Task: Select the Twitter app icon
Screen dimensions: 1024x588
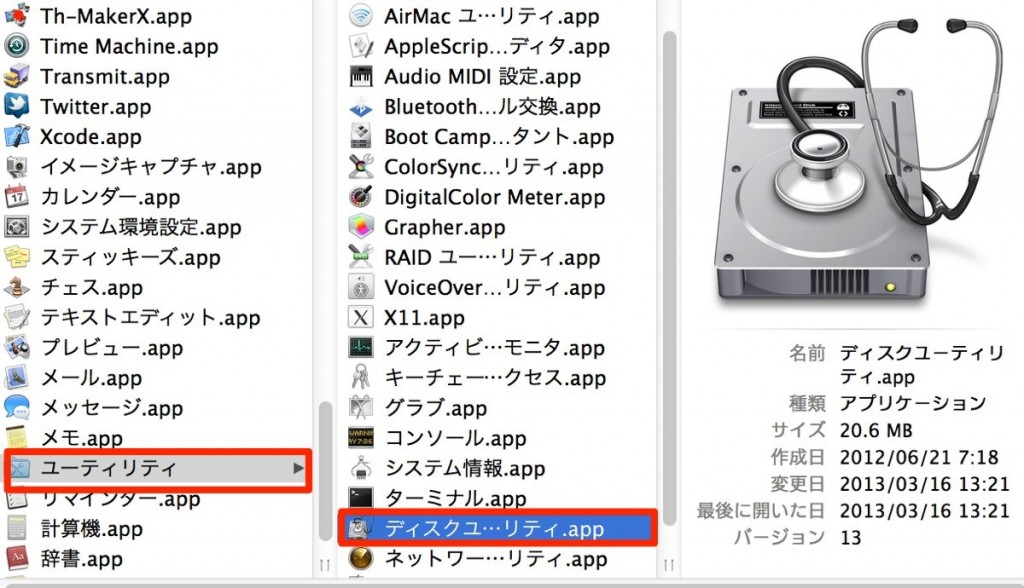Action: (17, 106)
